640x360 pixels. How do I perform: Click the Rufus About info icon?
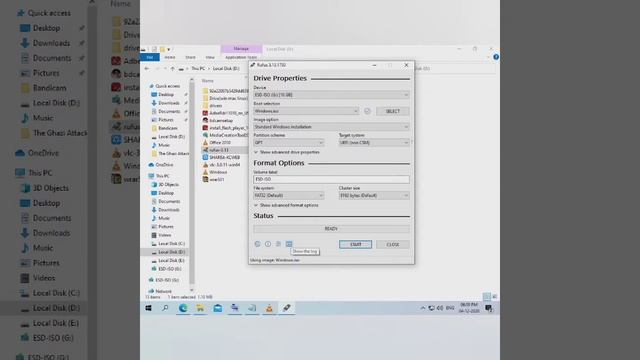pyautogui.click(x=268, y=244)
